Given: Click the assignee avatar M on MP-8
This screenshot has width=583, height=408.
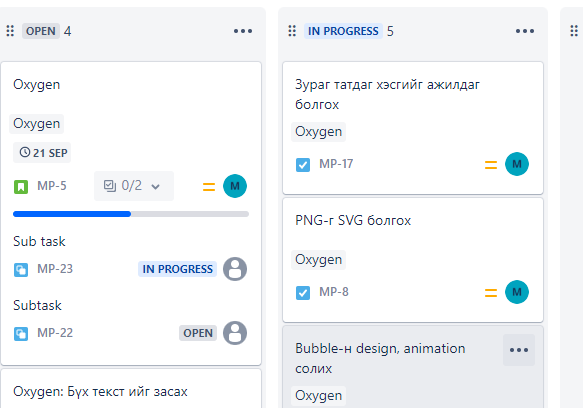Looking at the screenshot, I should tap(517, 292).
